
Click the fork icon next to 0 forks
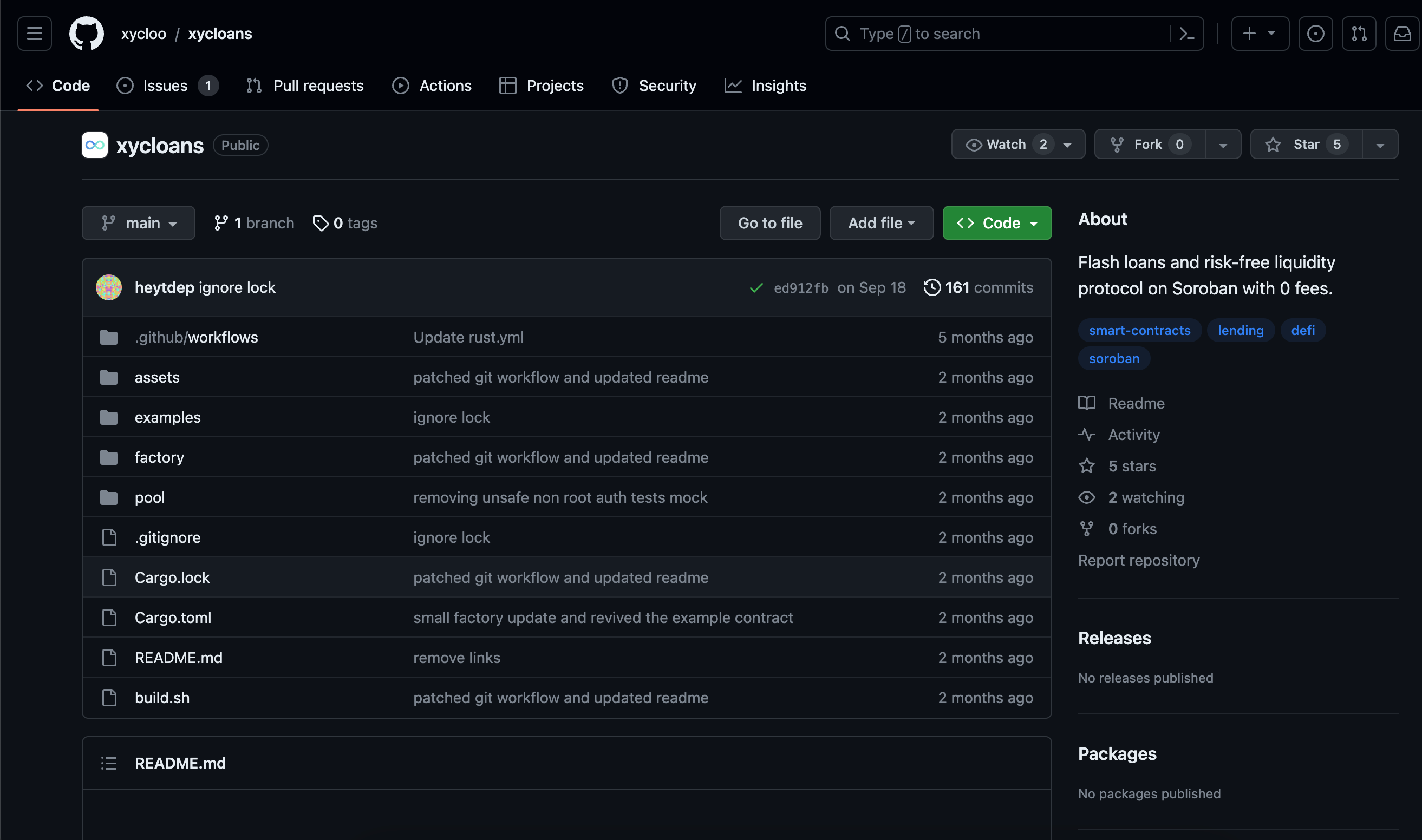pyautogui.click(x=1087, y=529)
